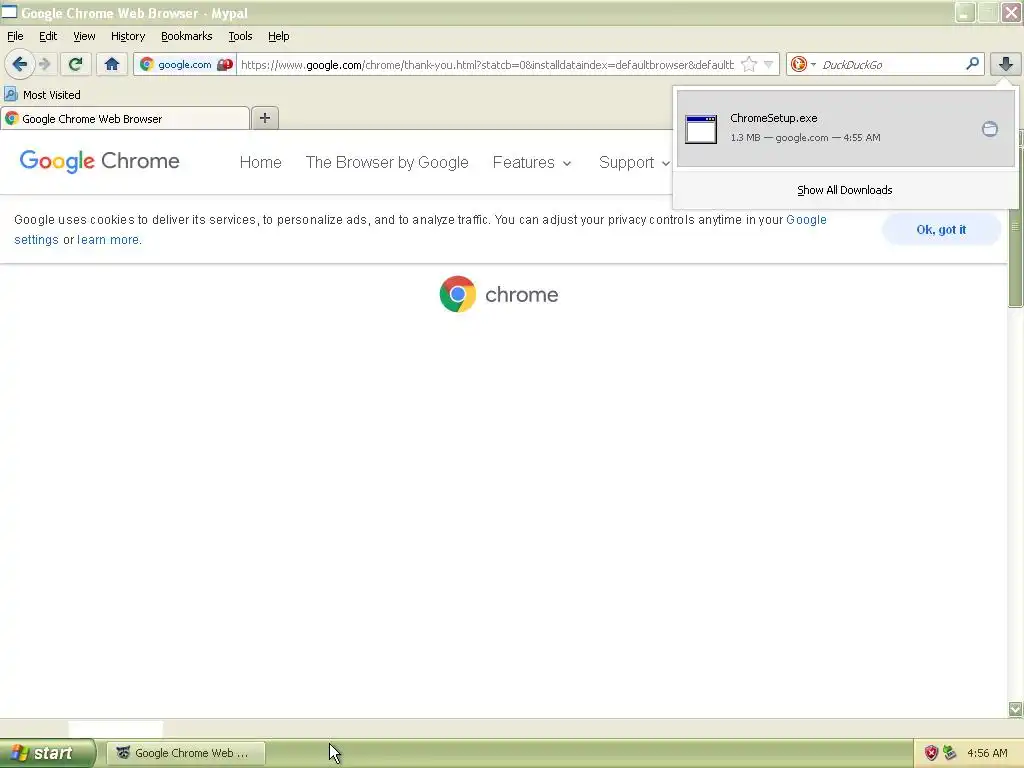Screen dimensions: 1024x768
Task: Open the home page button
Action: 112,64
